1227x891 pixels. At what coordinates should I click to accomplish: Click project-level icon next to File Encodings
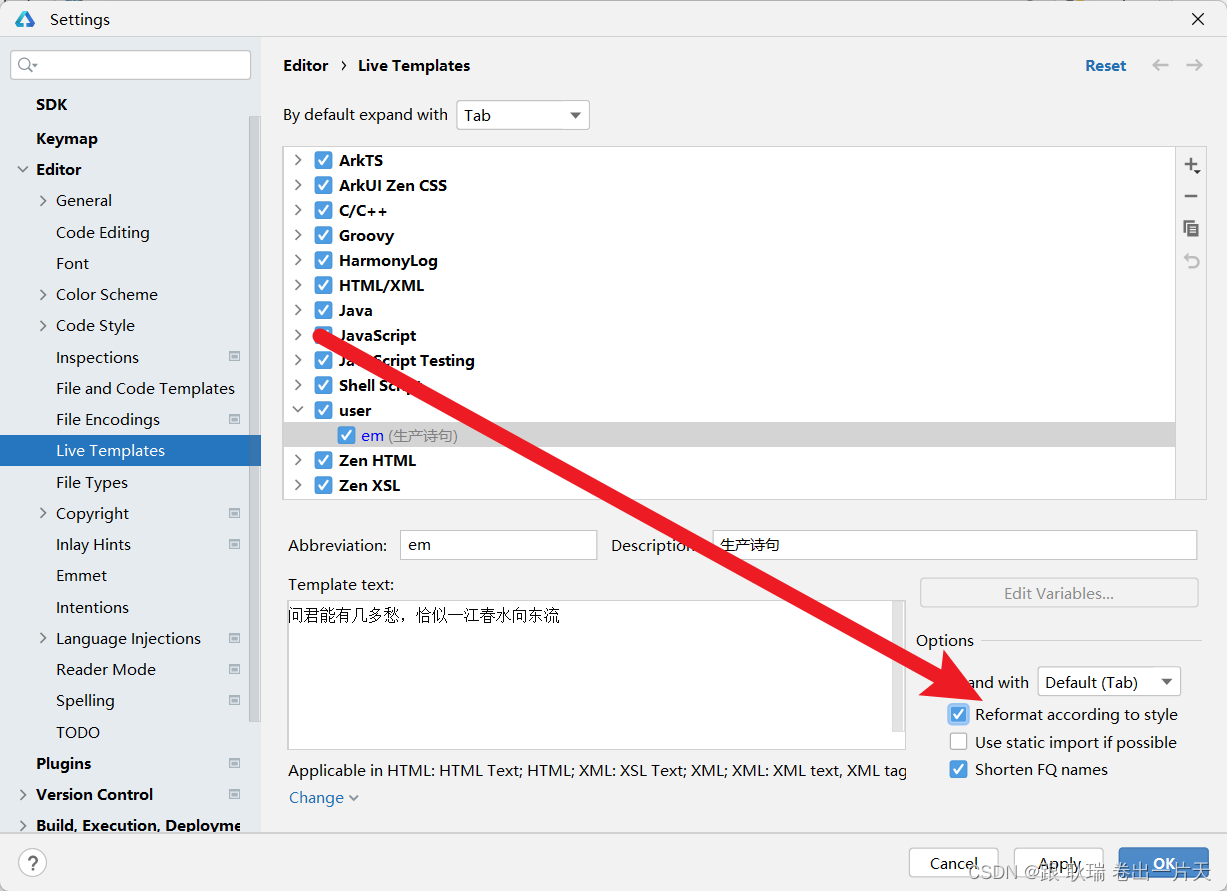pyautogui.click(x=234, y=419)
